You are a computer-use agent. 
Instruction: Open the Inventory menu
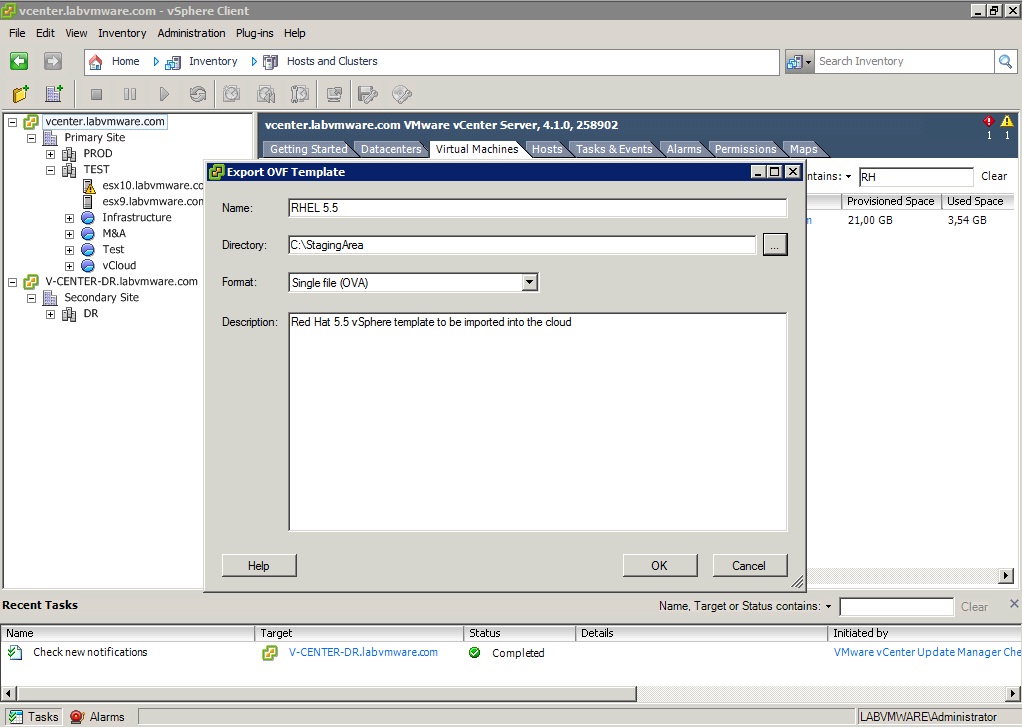point(122,33)
